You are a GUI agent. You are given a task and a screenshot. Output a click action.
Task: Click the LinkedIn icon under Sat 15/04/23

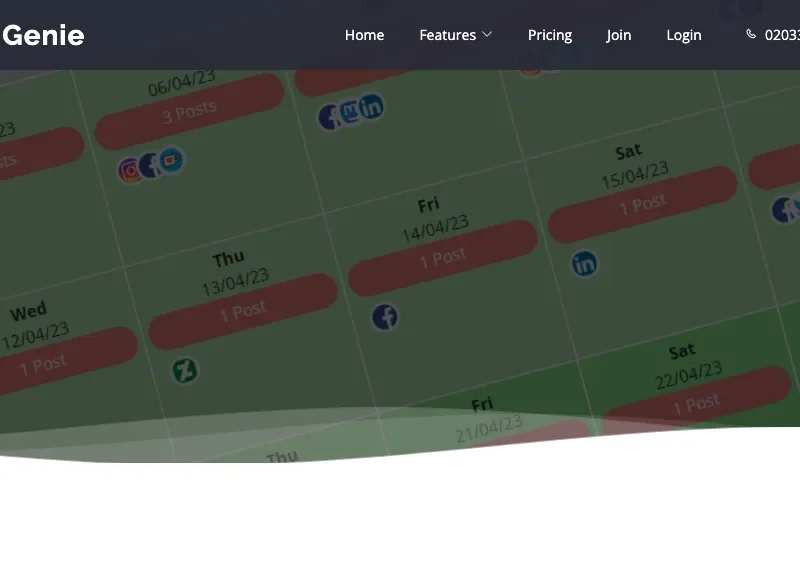coord(584,263)
